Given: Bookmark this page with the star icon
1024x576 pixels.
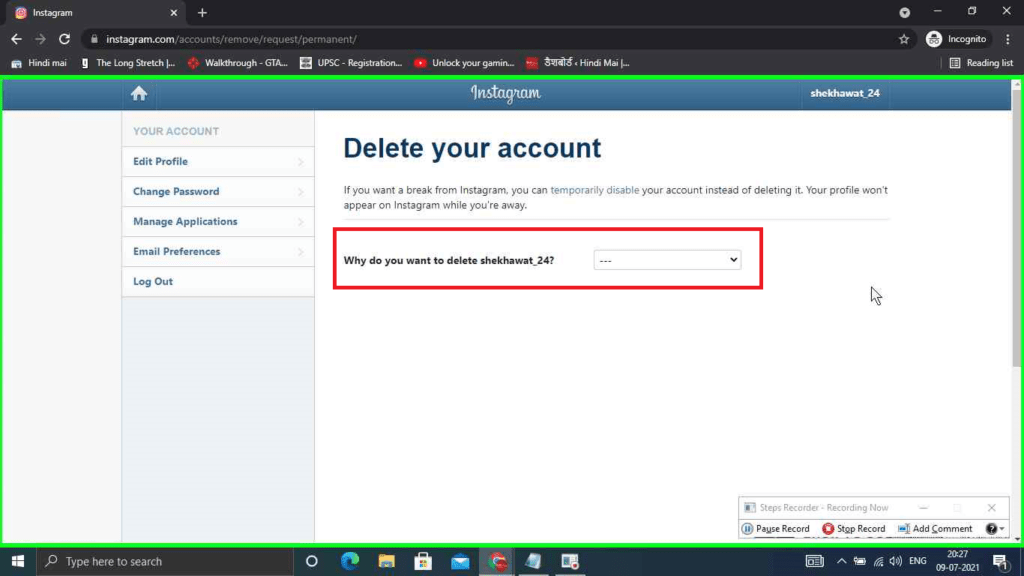Looking at the screenshot, I should (x=904, y=39).
